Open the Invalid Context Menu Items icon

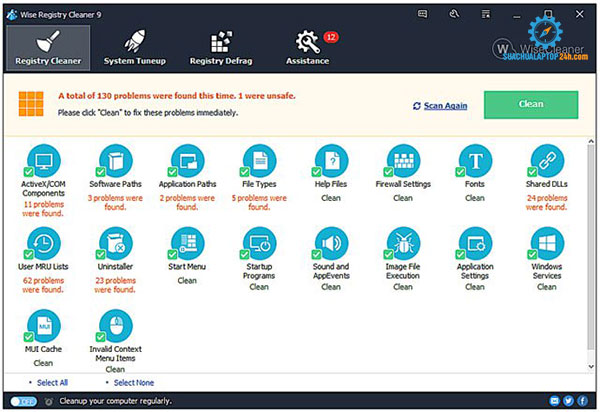point(116,326)
